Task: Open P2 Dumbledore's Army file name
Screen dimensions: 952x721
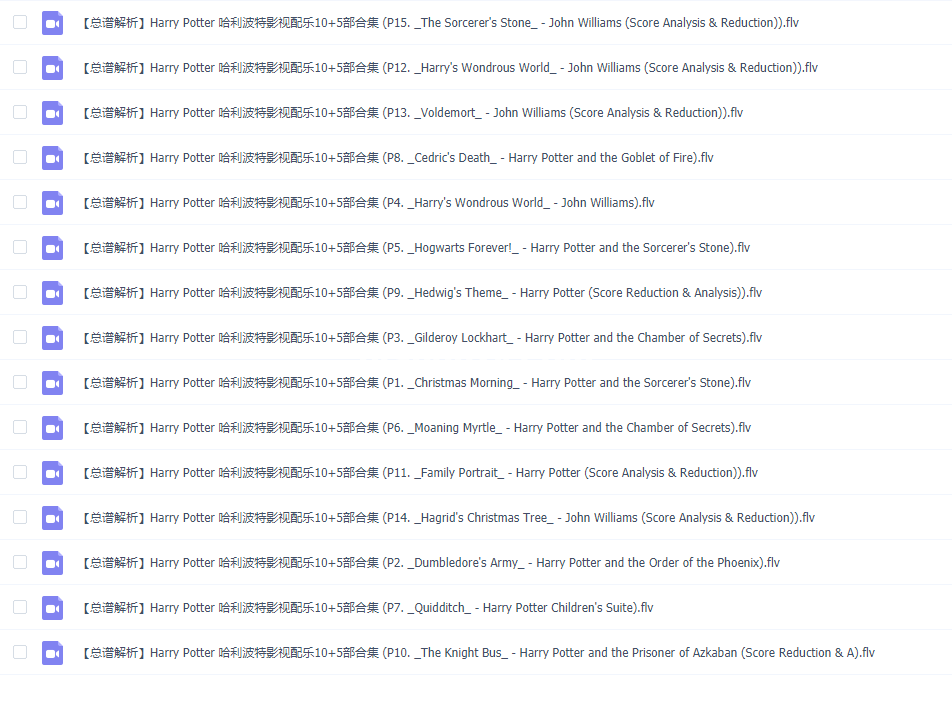Action: (430, 563)
